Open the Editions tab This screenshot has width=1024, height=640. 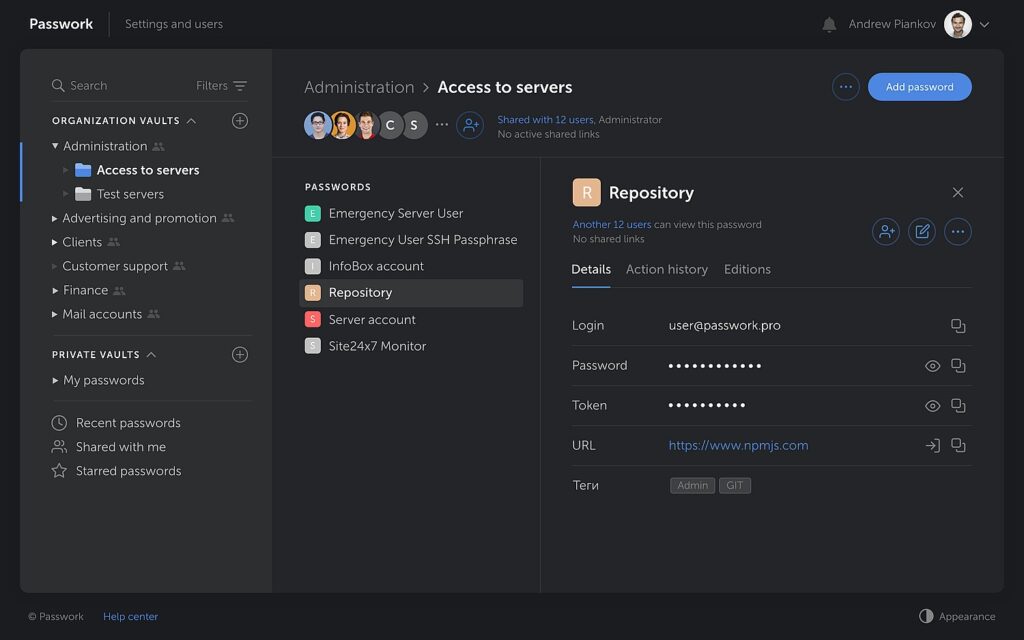point(747,269)
